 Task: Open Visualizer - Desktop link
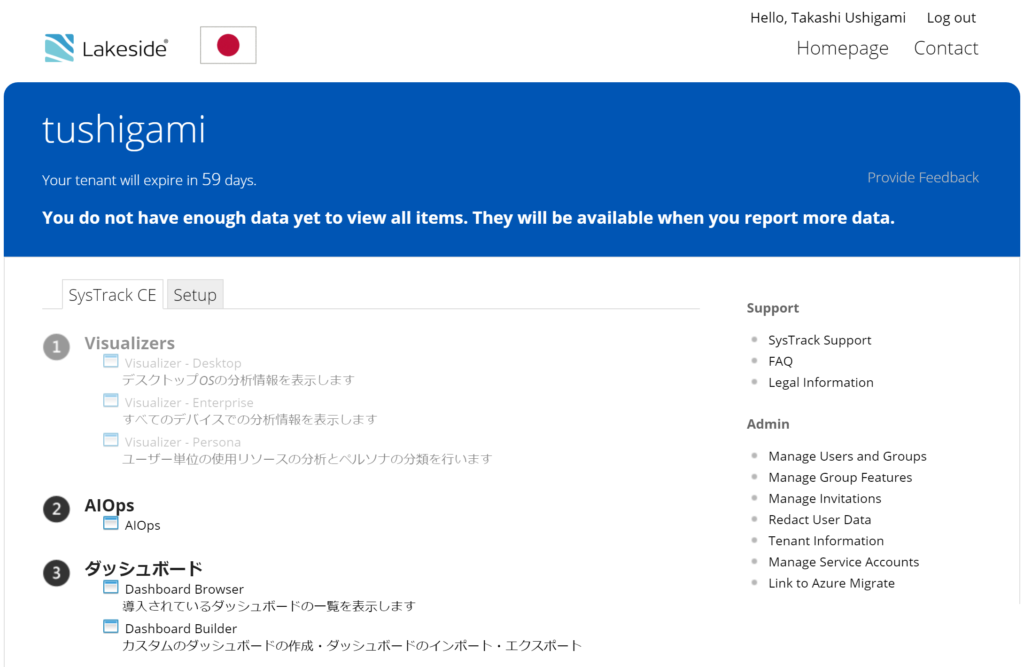(183, 363)
